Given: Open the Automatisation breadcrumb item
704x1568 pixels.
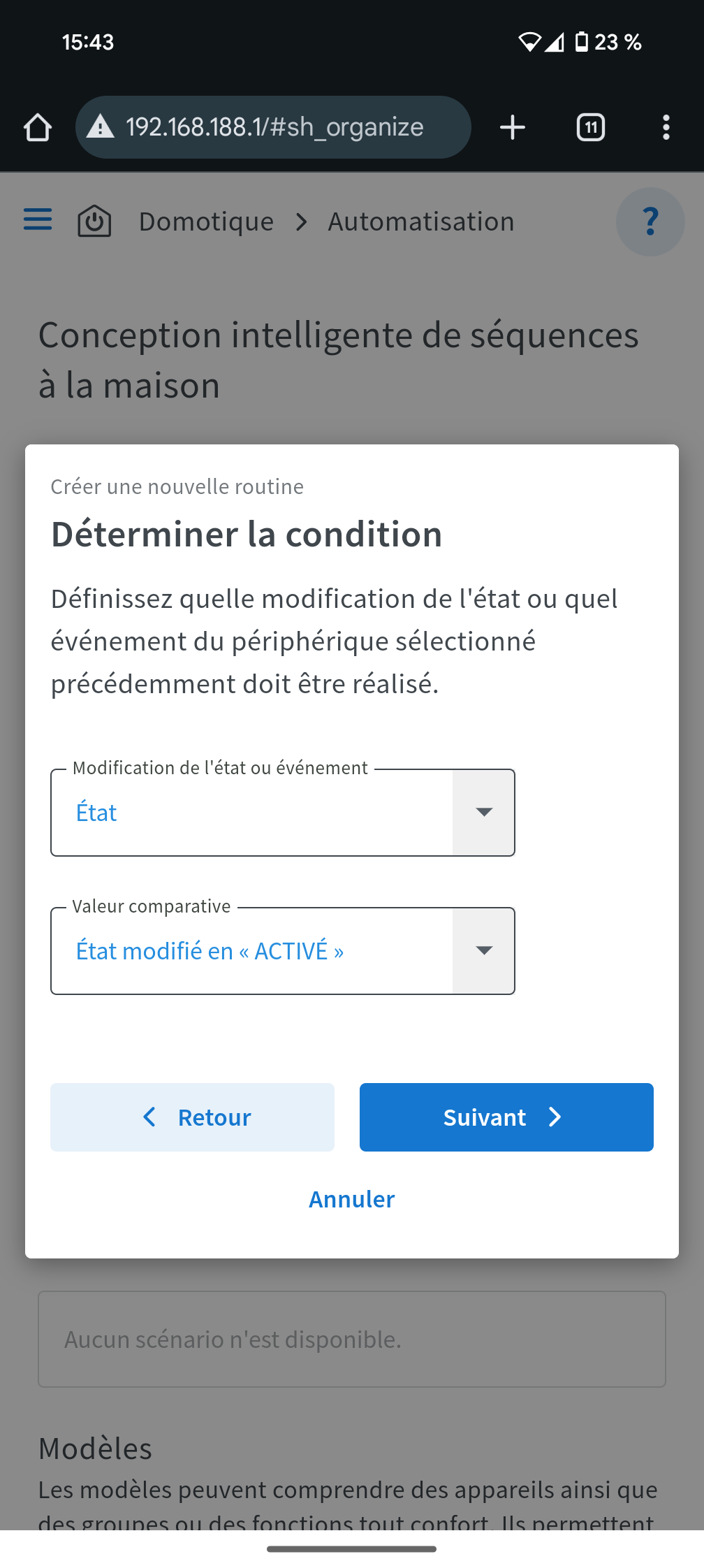Looking at the screenshot, I should tap(421, 222).
